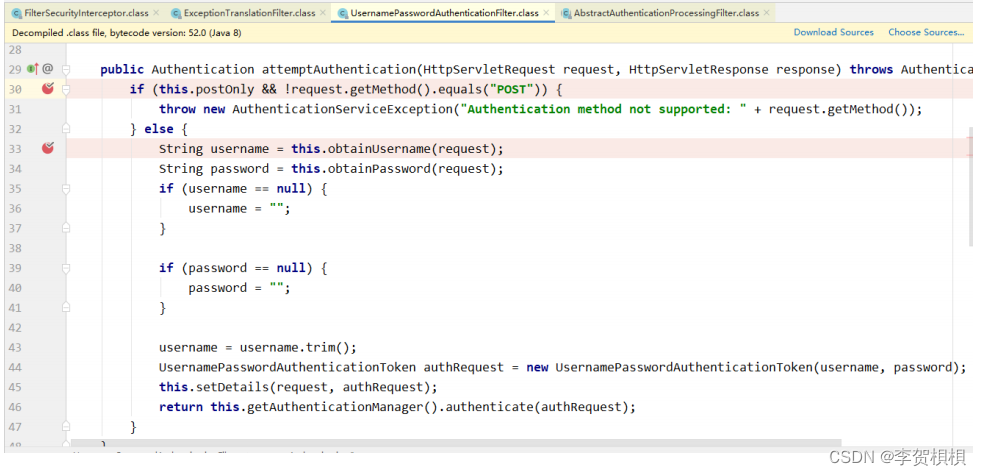Click the class file icon on FilterSecurityInterceptor tab

click(x=17, y=13)
